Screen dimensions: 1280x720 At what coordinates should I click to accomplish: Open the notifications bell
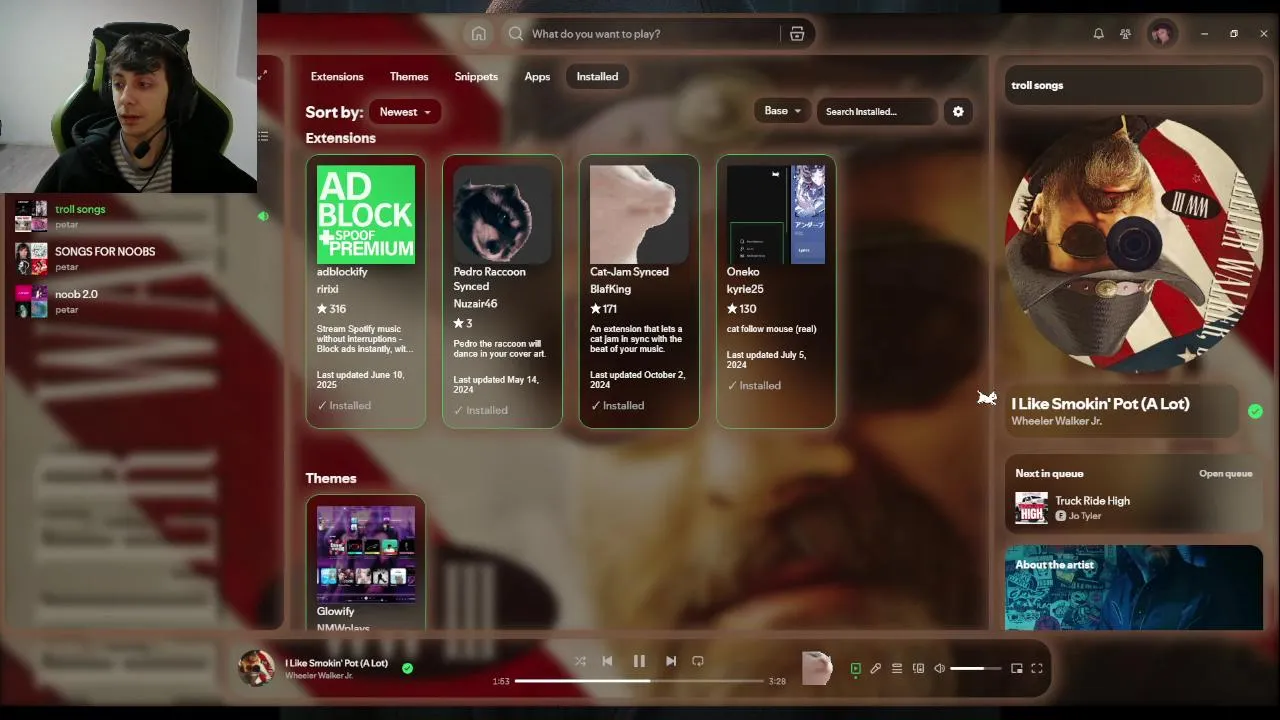click(x=1098, y=34)
